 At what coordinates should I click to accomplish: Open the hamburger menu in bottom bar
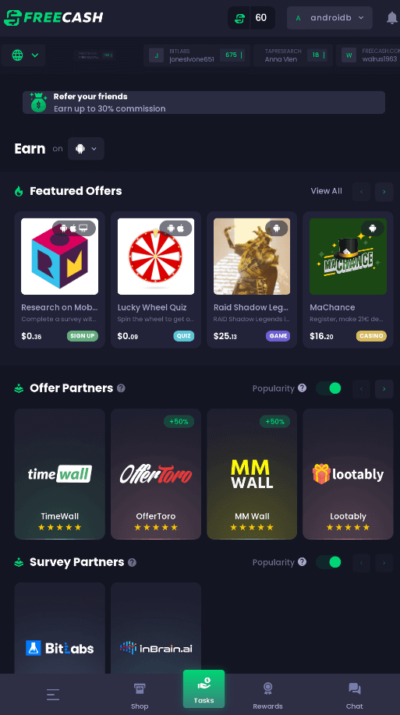click(53, 694)
